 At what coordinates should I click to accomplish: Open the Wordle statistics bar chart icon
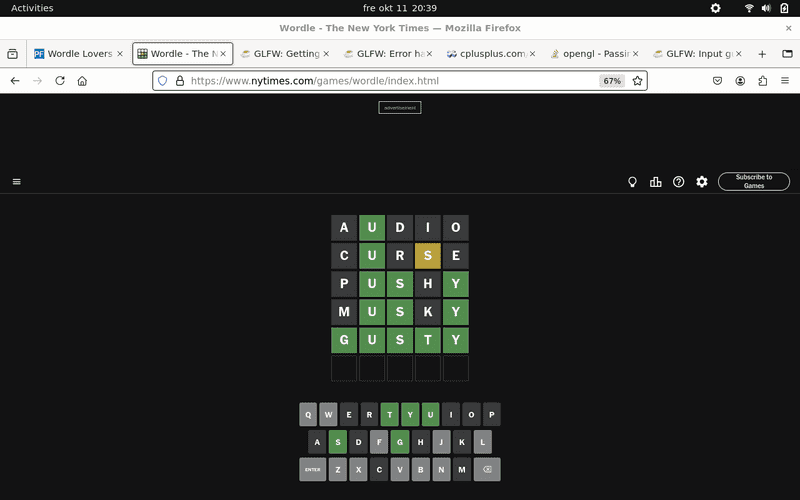click(656, 182)
